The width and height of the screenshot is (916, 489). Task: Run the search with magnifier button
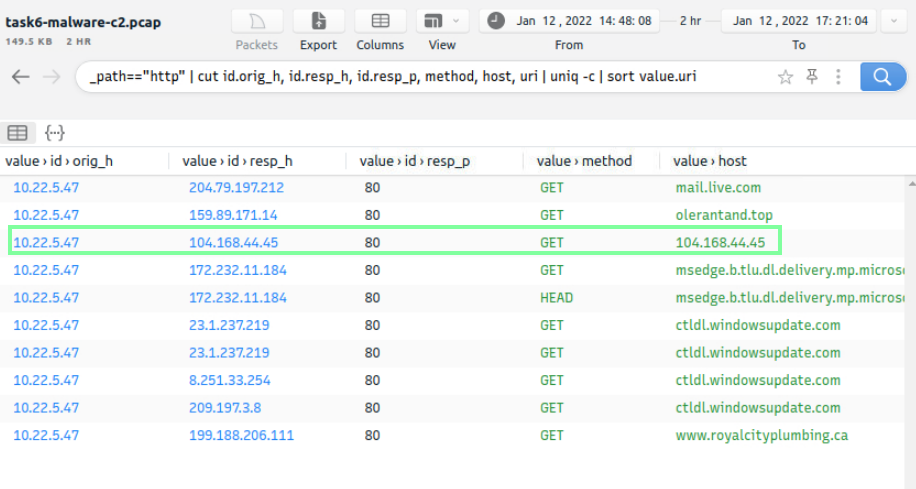point(882,77)
